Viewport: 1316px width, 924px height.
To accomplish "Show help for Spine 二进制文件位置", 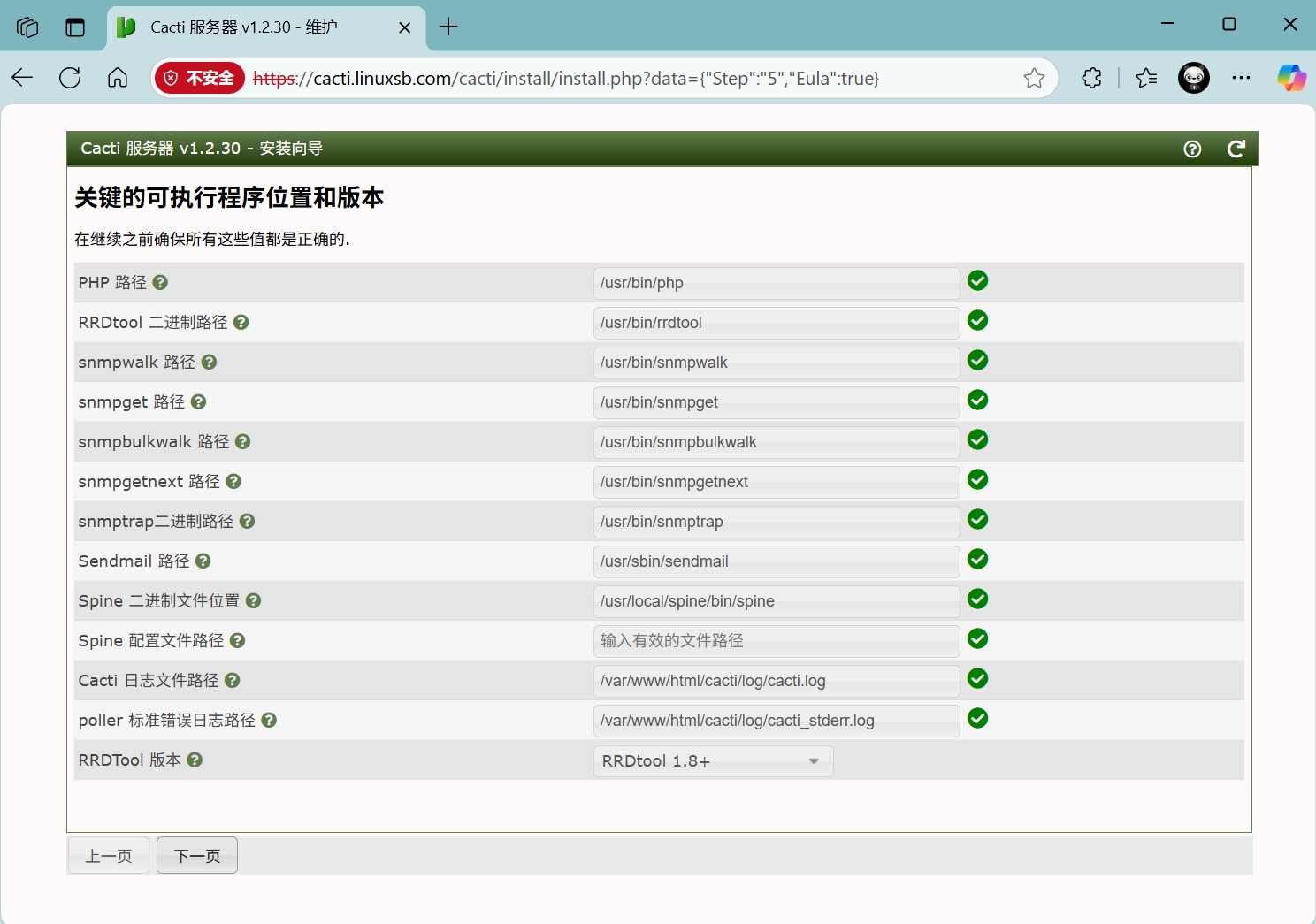I will (x=253, y=600).
